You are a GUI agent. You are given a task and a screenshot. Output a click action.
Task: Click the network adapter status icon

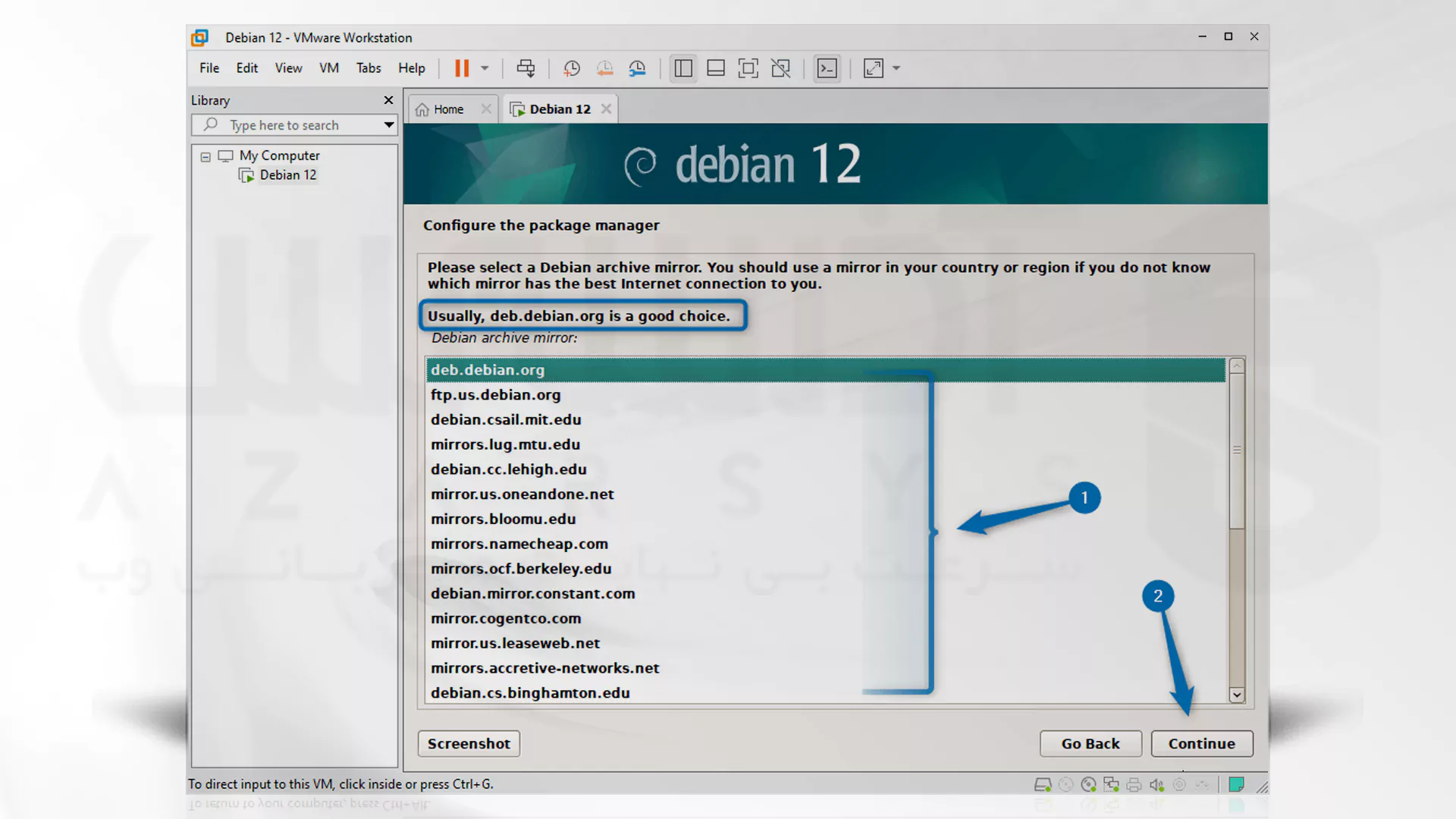click(1111, 785)
